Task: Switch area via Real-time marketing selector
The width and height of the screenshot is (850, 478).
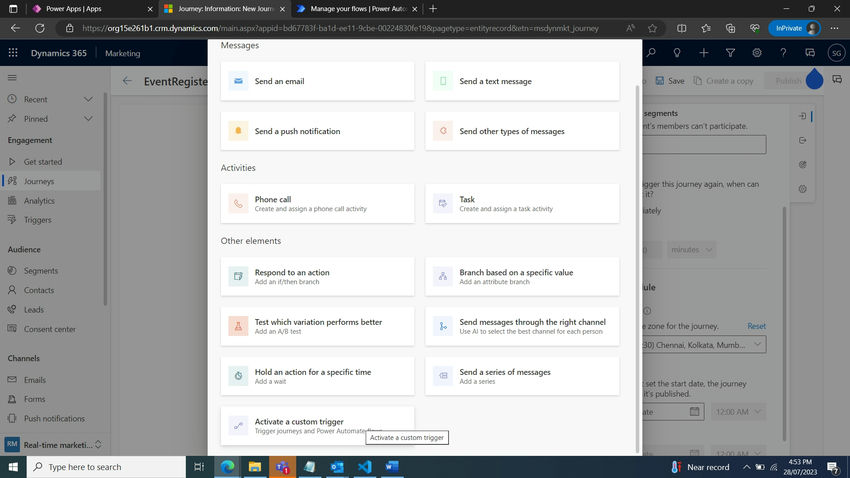Action: pos(53,444)
